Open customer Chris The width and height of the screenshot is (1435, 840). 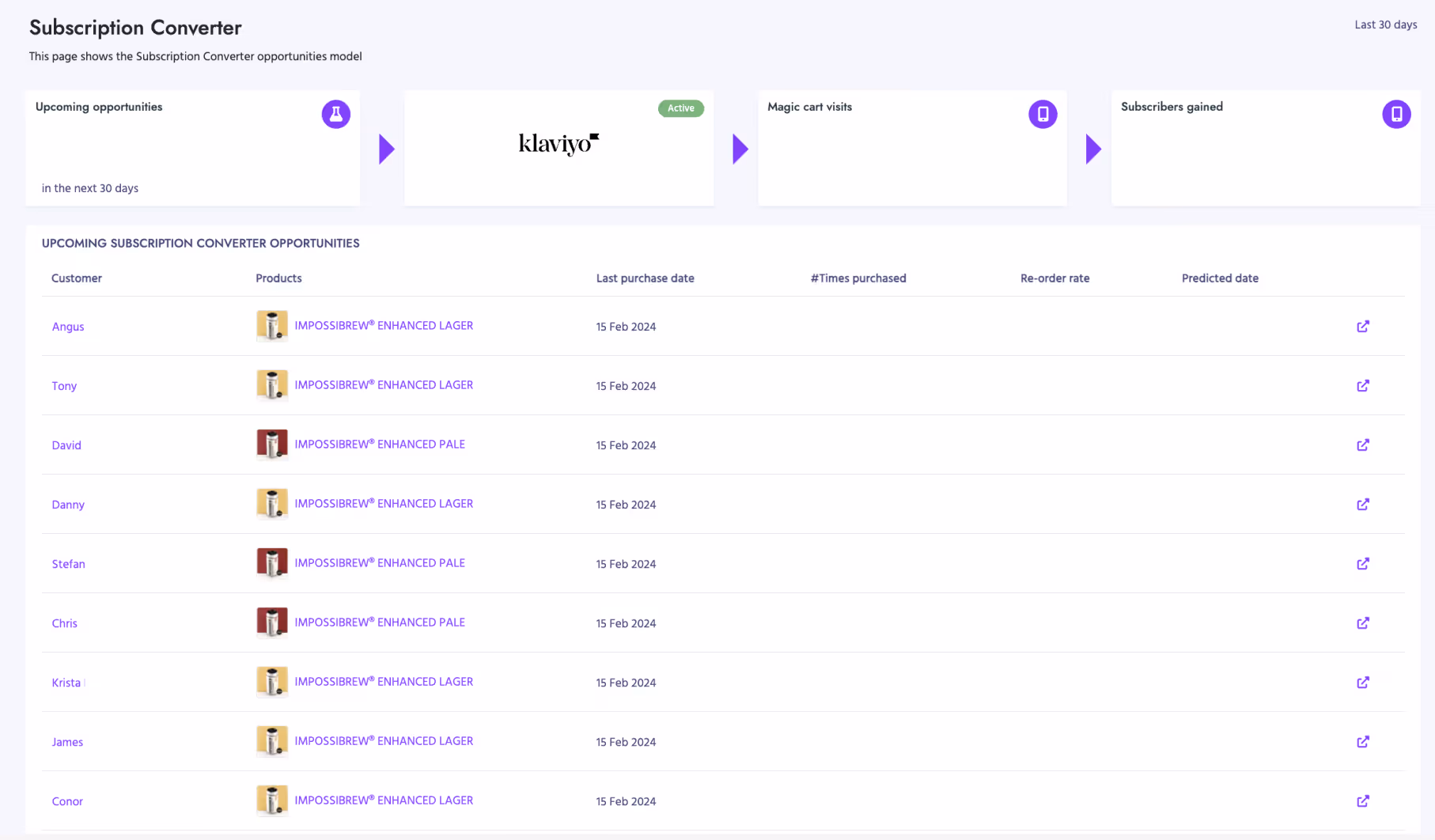64,623
